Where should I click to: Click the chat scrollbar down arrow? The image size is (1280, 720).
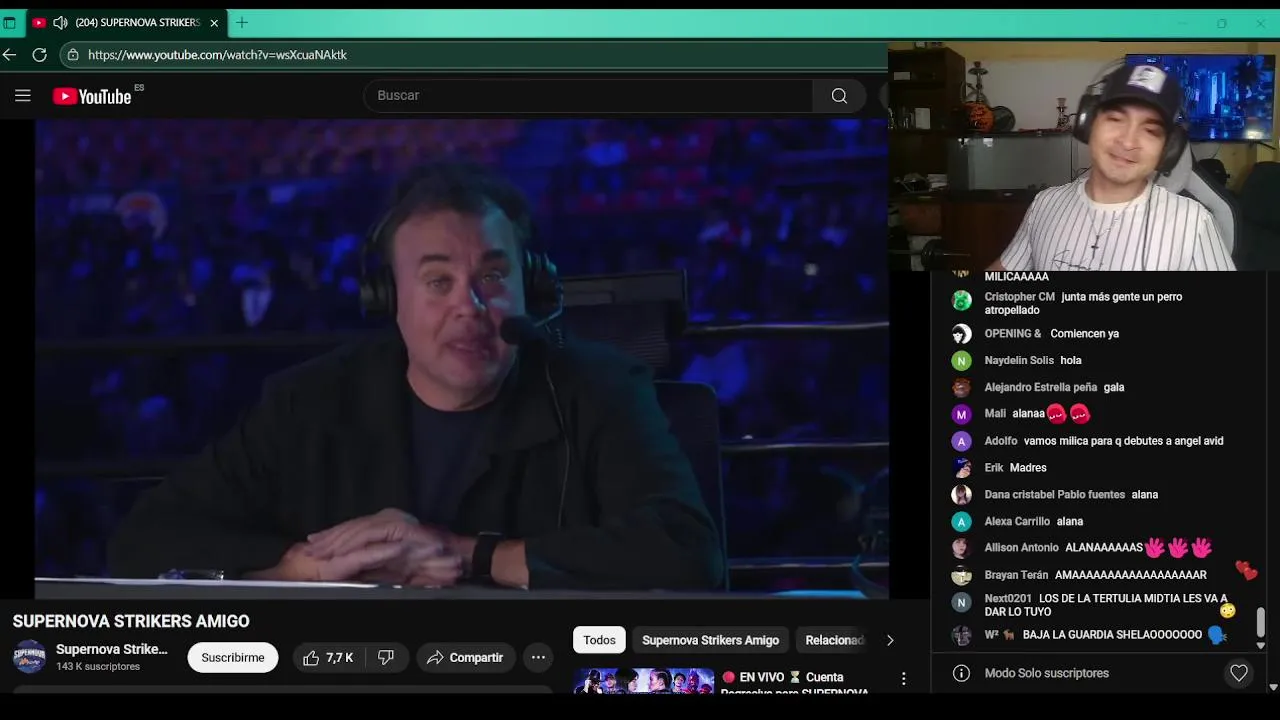tap(1260, 646)
